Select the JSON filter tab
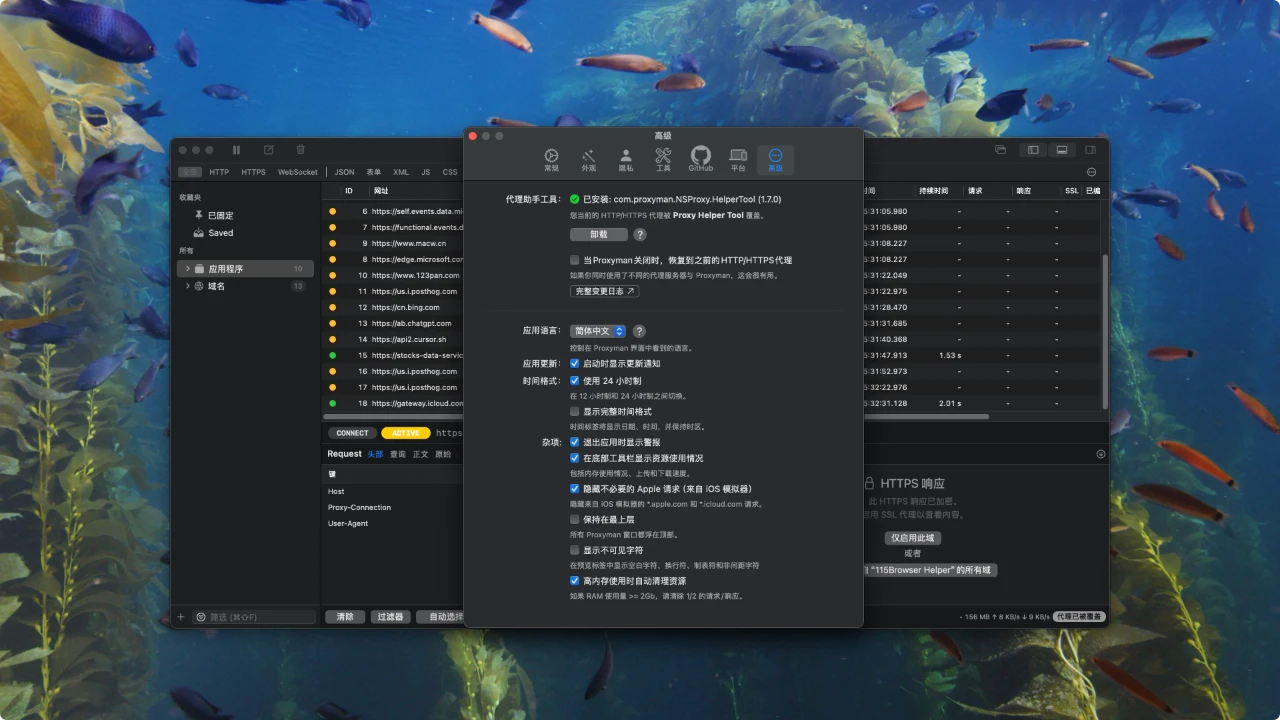The width and height of the screenshot is (1280, 720). tap(344, 172)
